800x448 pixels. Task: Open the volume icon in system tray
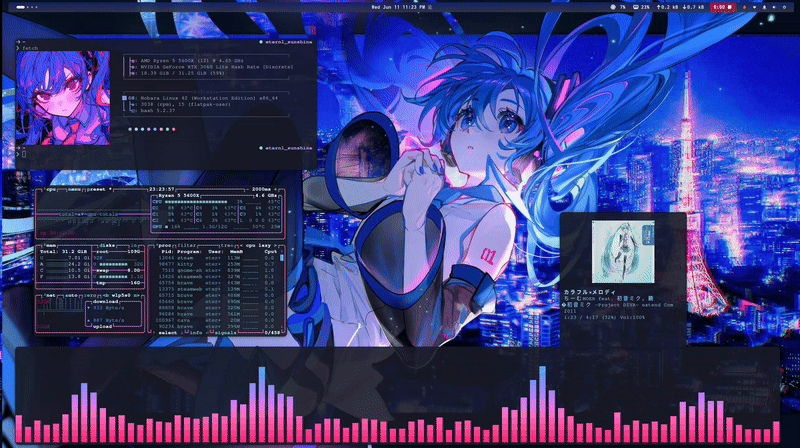pyautogui.click(x=774, y=7)
